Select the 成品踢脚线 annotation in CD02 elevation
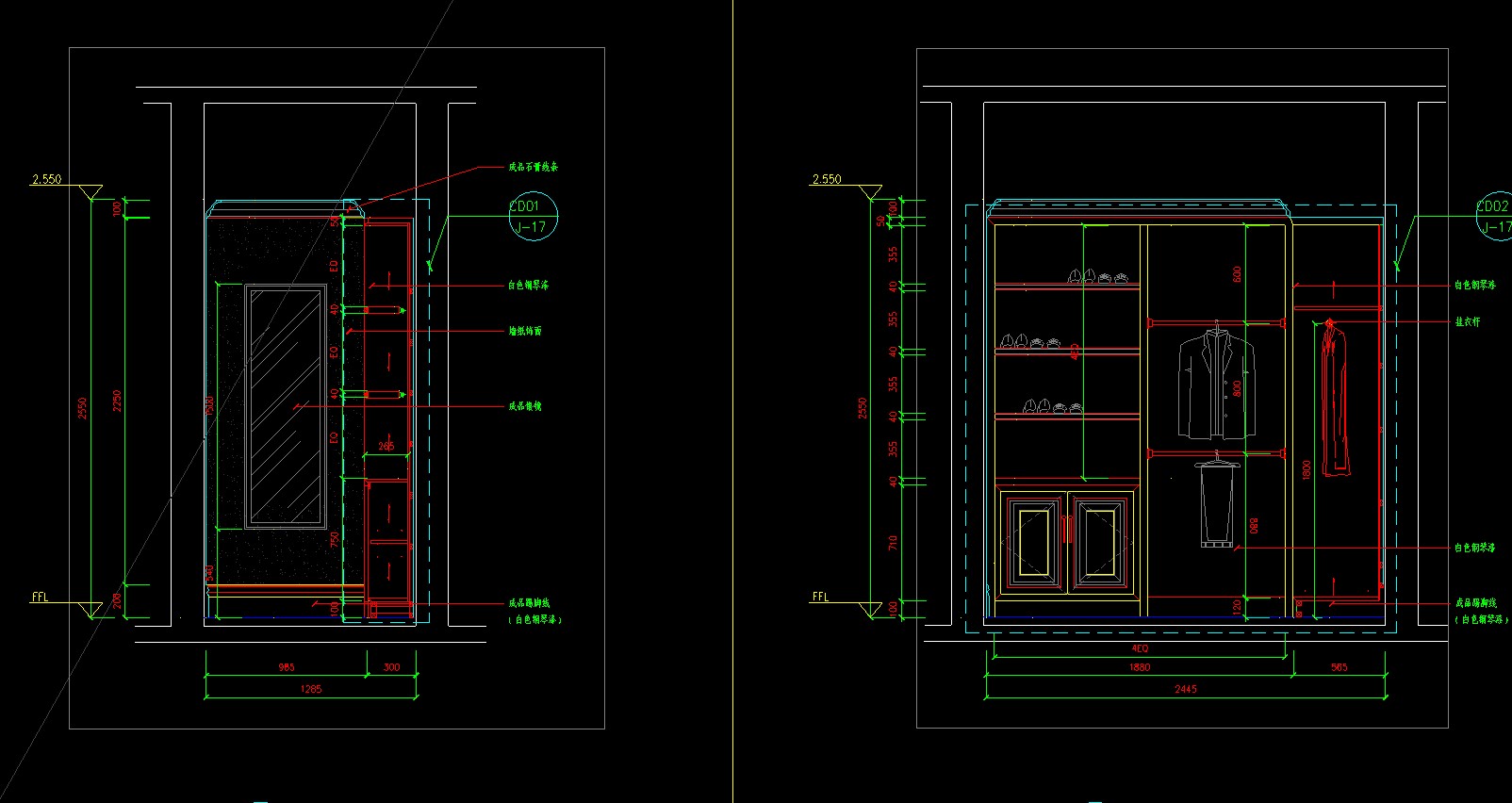The image size is (1512, 803). pos(1476,602)
